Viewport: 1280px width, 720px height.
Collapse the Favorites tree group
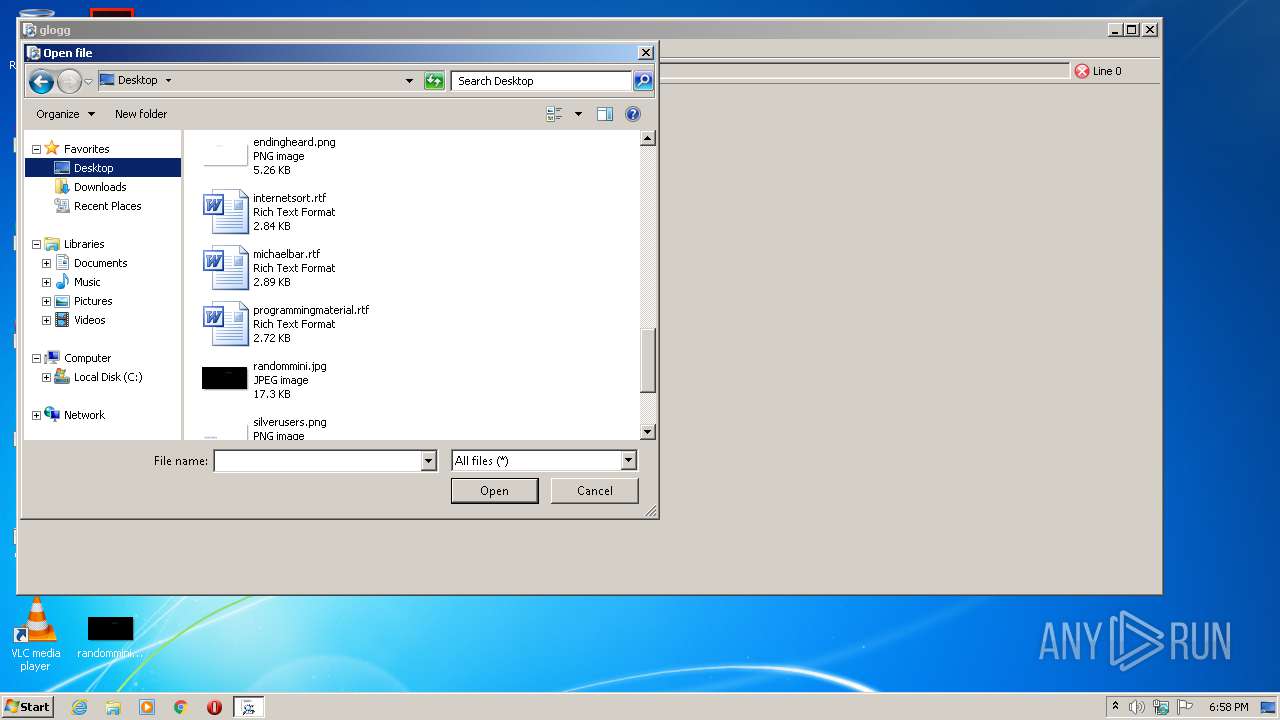click(37, 149)
